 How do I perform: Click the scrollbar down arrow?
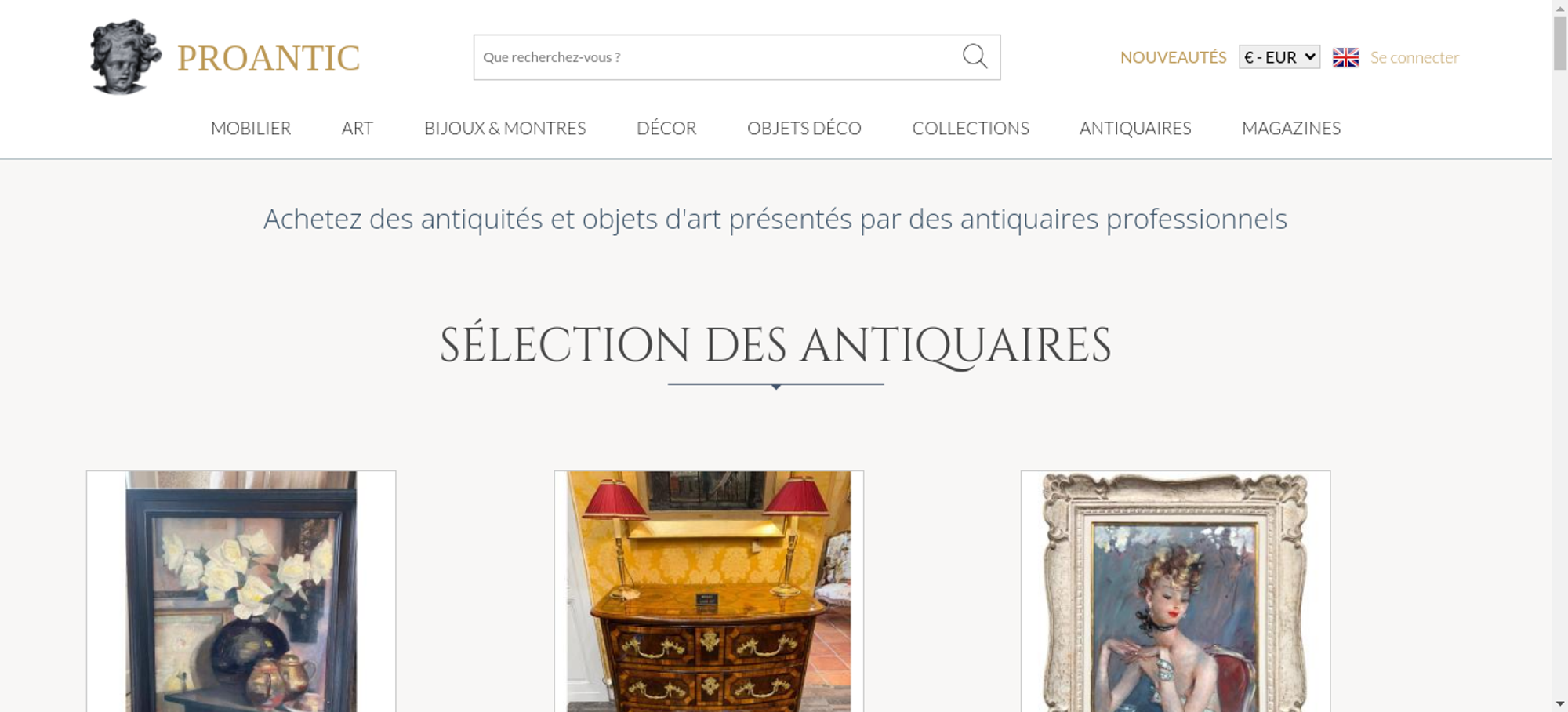point(1560,704)
